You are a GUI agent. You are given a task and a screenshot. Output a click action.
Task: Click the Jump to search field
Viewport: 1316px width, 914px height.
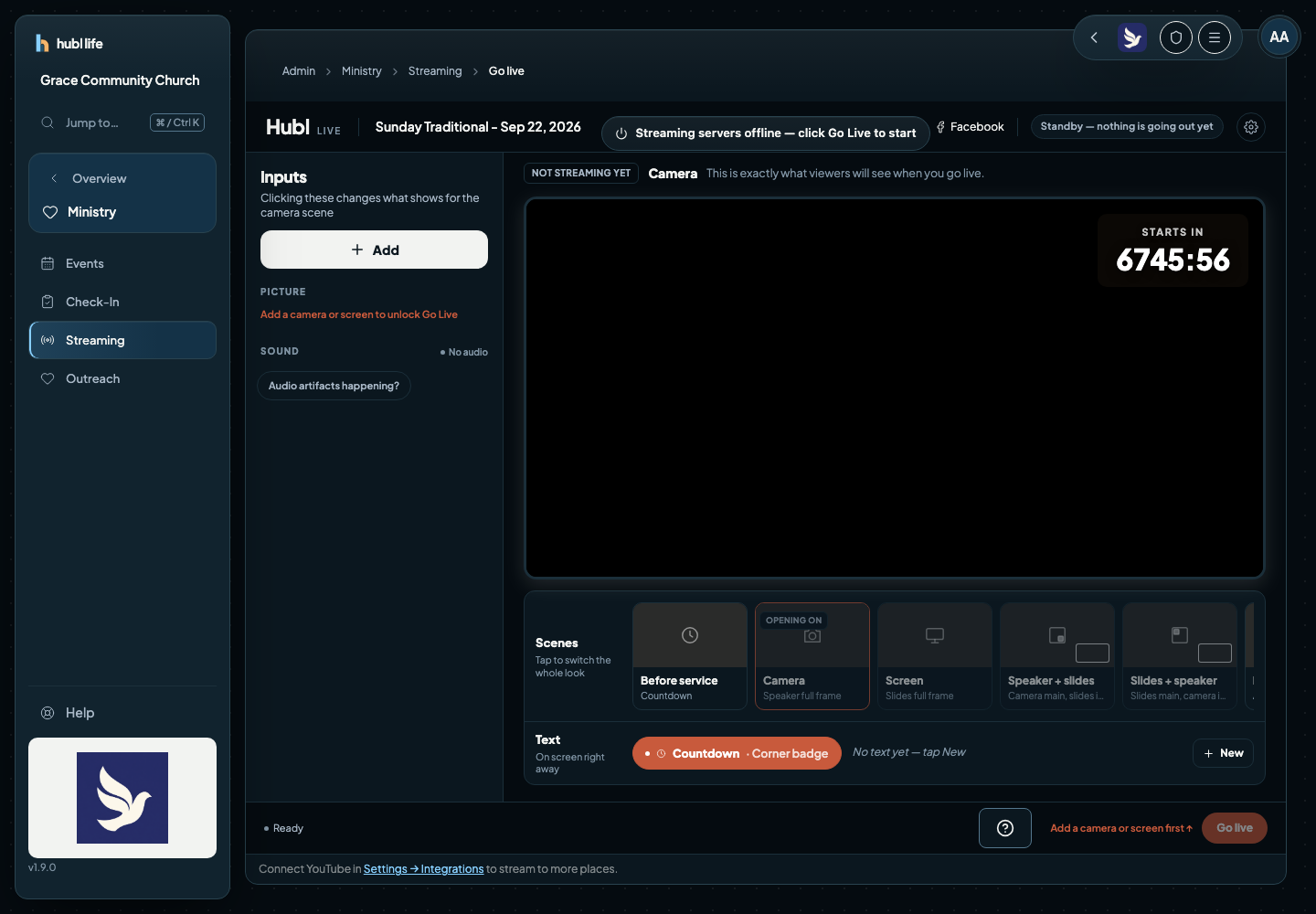click(122, 122)
